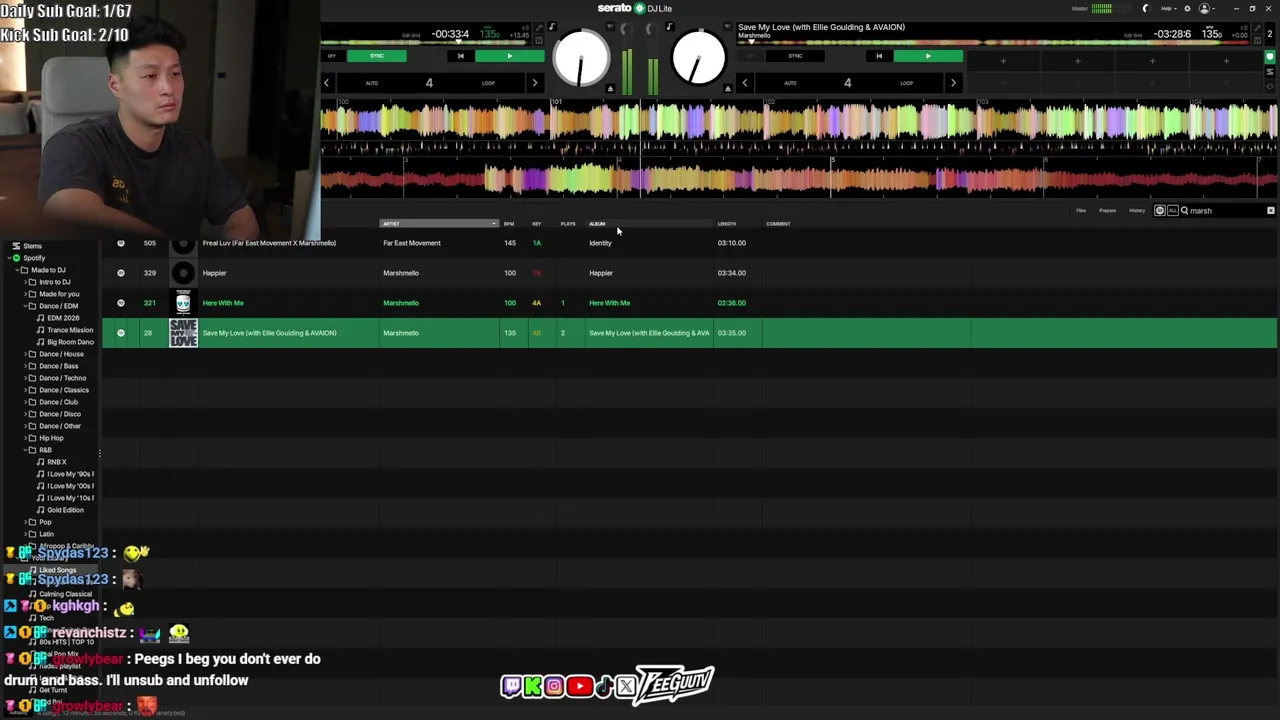Sort by the BPM column header
This screenshot has width=1280, height=720.
click(x=509, y=224)
